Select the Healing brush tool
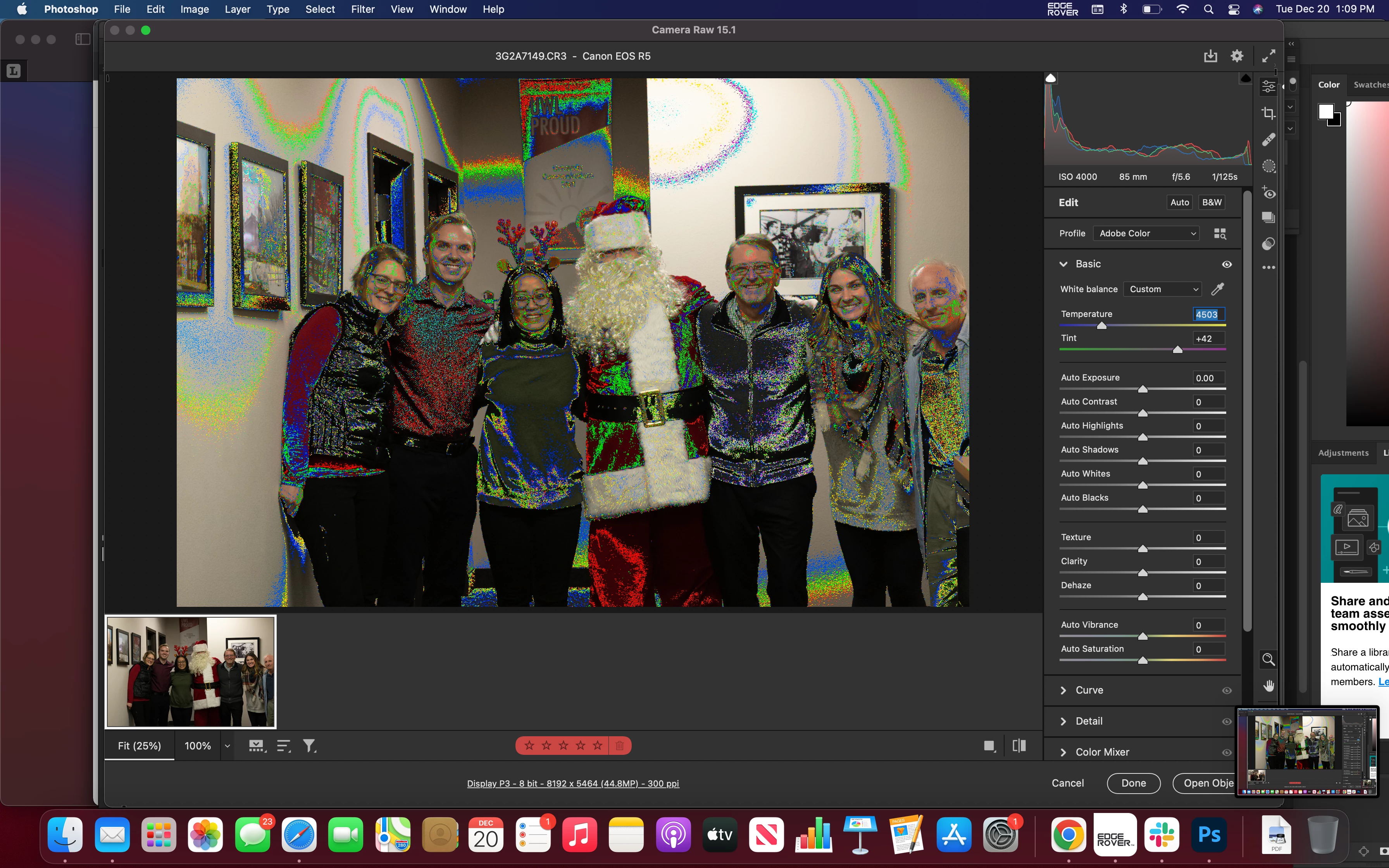The height and width of the screenshot is (868, 1389). tap(1268, 139)
